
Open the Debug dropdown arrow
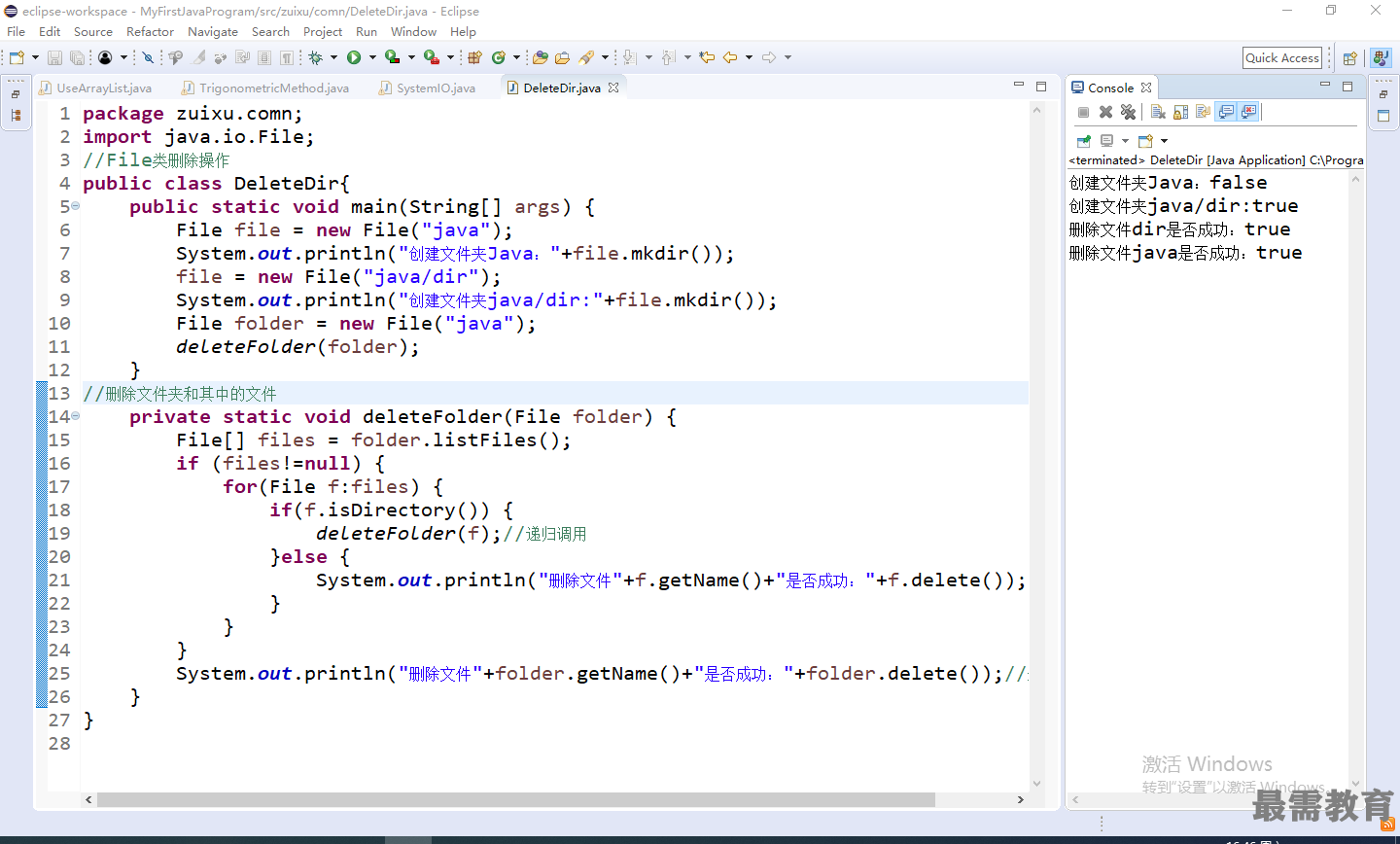[333, 57]
